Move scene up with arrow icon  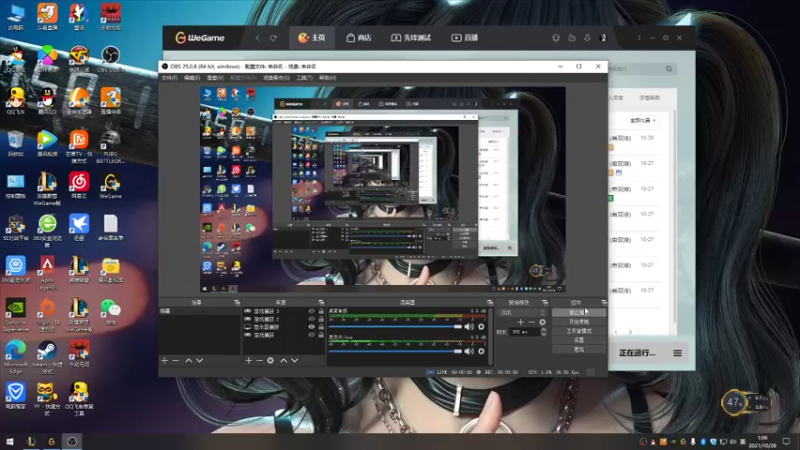click(188, 360)
